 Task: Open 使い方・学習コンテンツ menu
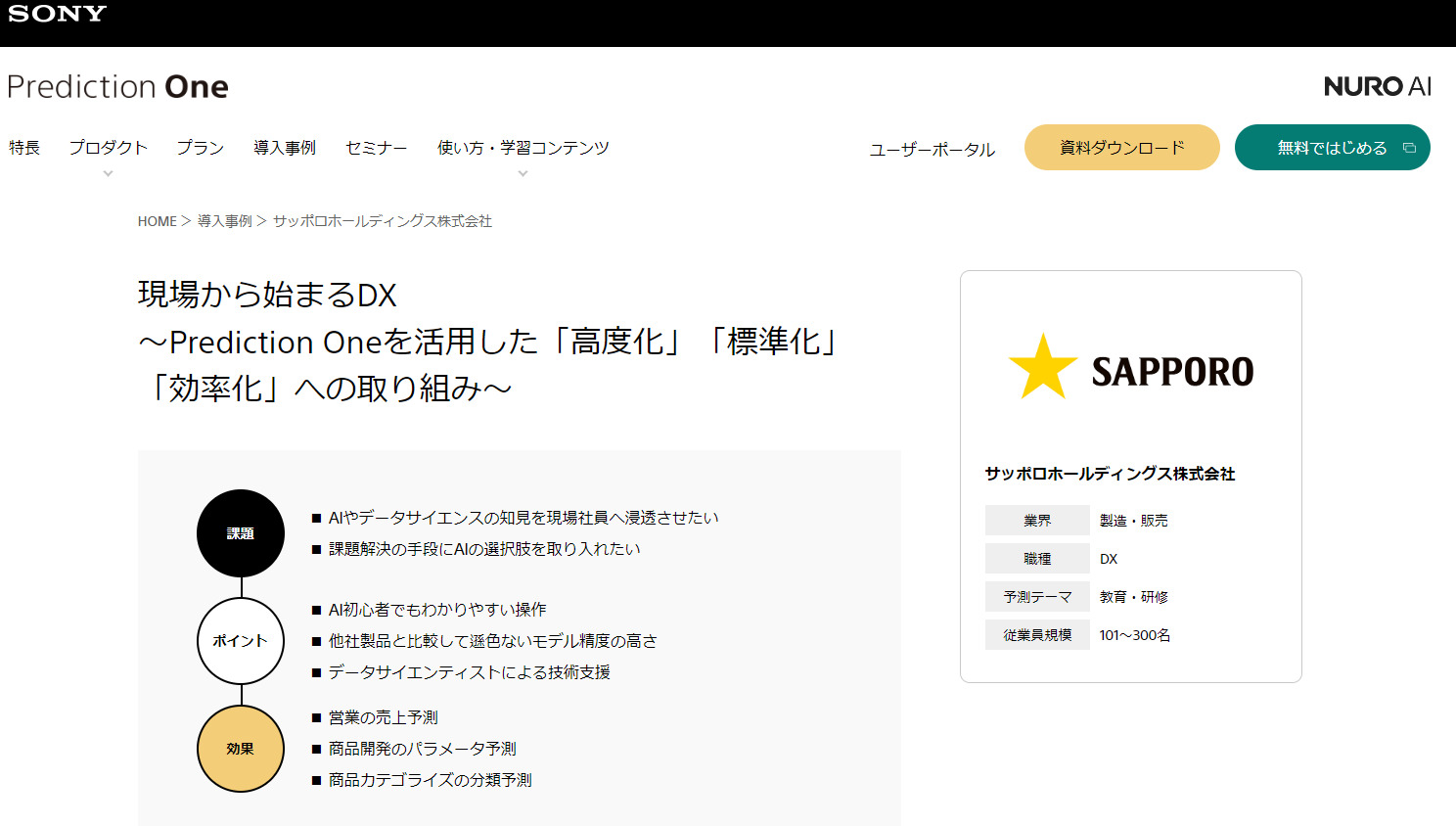coord(523,148)
